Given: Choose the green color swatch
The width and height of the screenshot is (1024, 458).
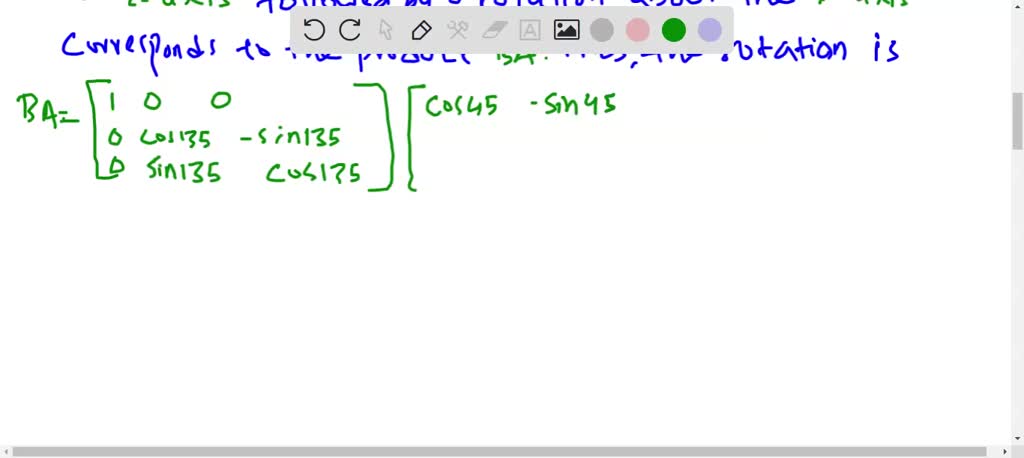Looking at the screenshot, I should (673, 30).
